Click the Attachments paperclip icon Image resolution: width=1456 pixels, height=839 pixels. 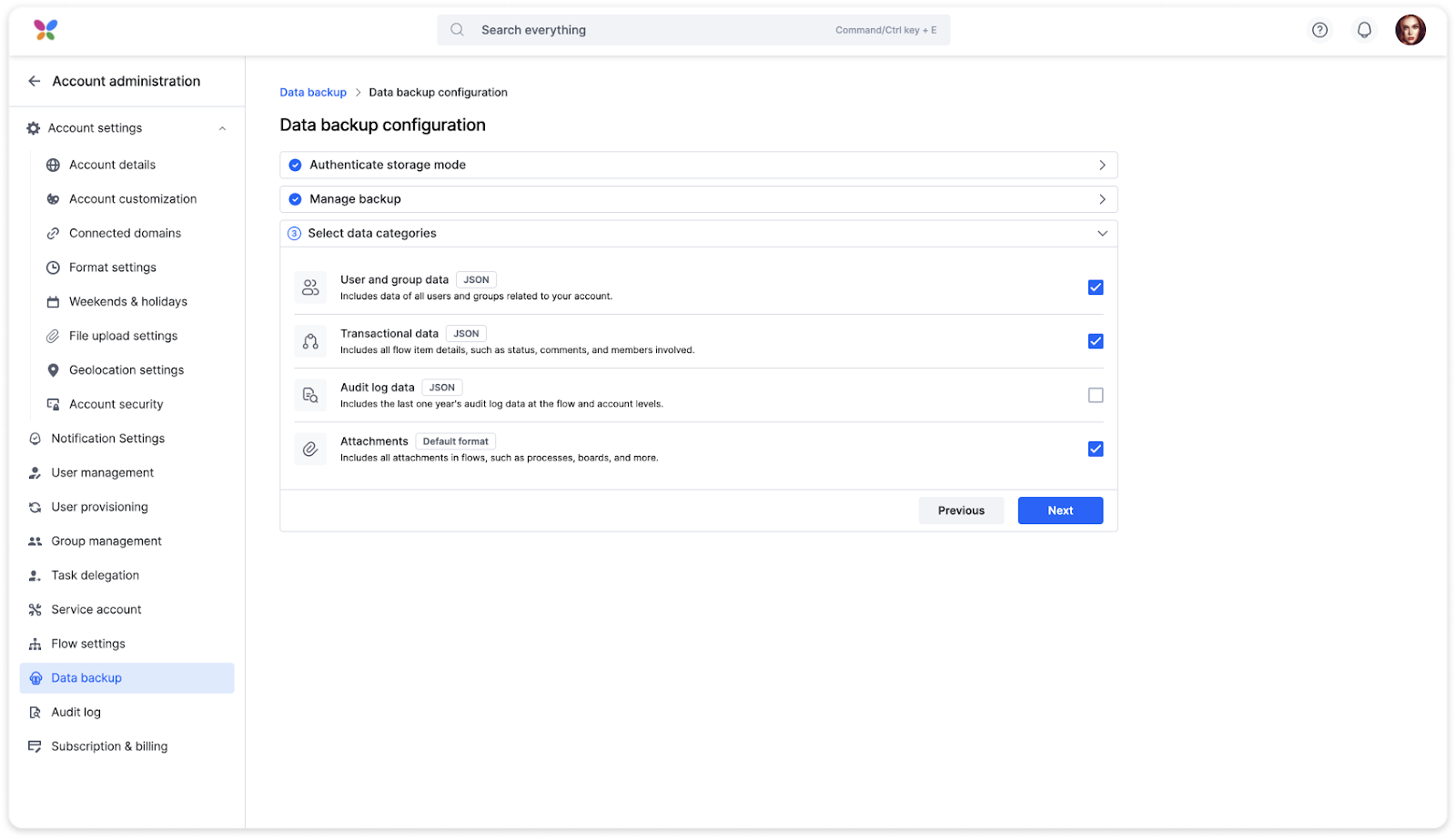310,449
